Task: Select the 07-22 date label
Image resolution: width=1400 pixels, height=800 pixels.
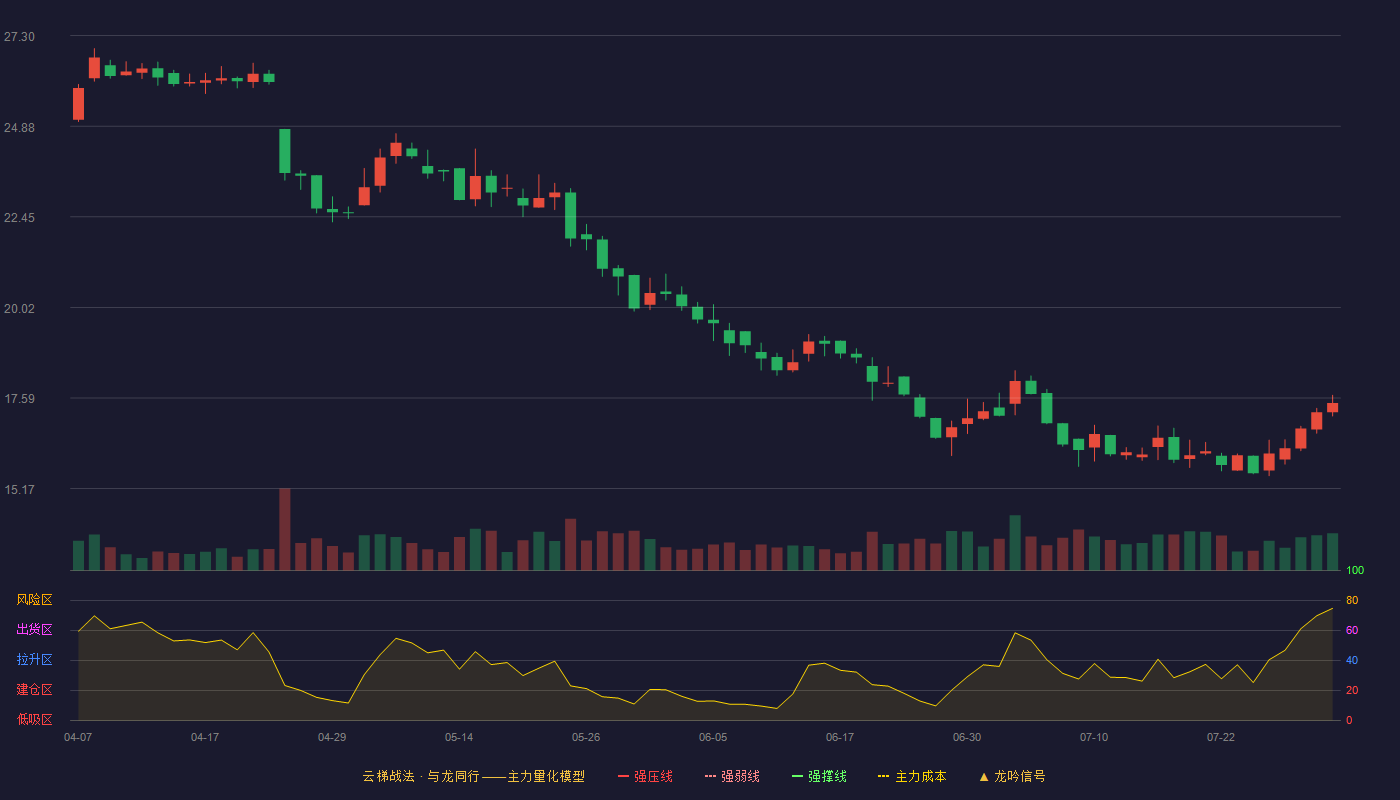Action: [1221, 737]
